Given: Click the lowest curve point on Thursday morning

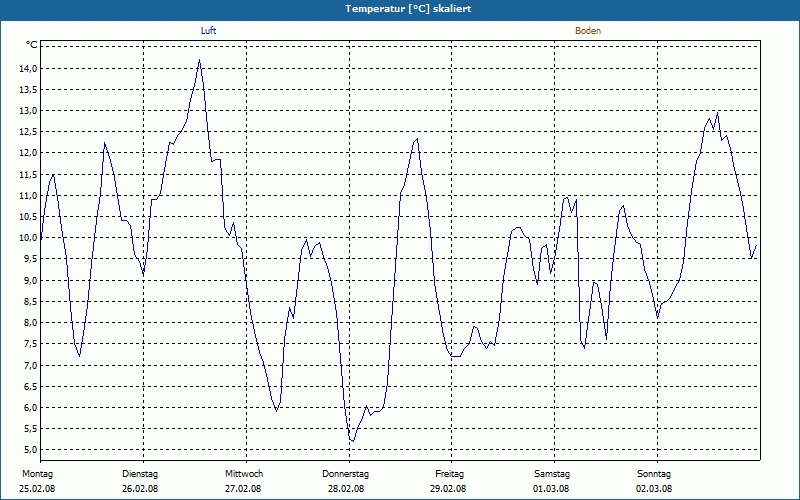Looking at the screenshot, I should pos(352,441).
